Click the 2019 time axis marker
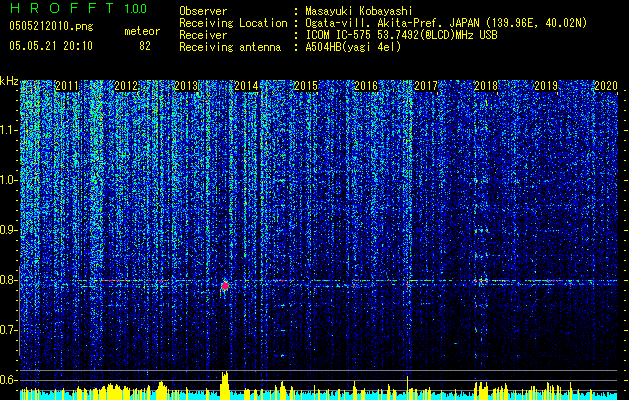Screen dimensions: 629x400 546,86
